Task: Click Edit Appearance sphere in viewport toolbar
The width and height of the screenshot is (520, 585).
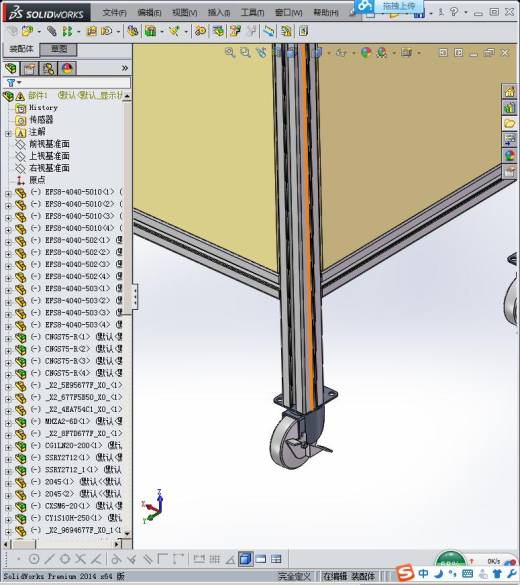Action: click(x=366, y=53)
